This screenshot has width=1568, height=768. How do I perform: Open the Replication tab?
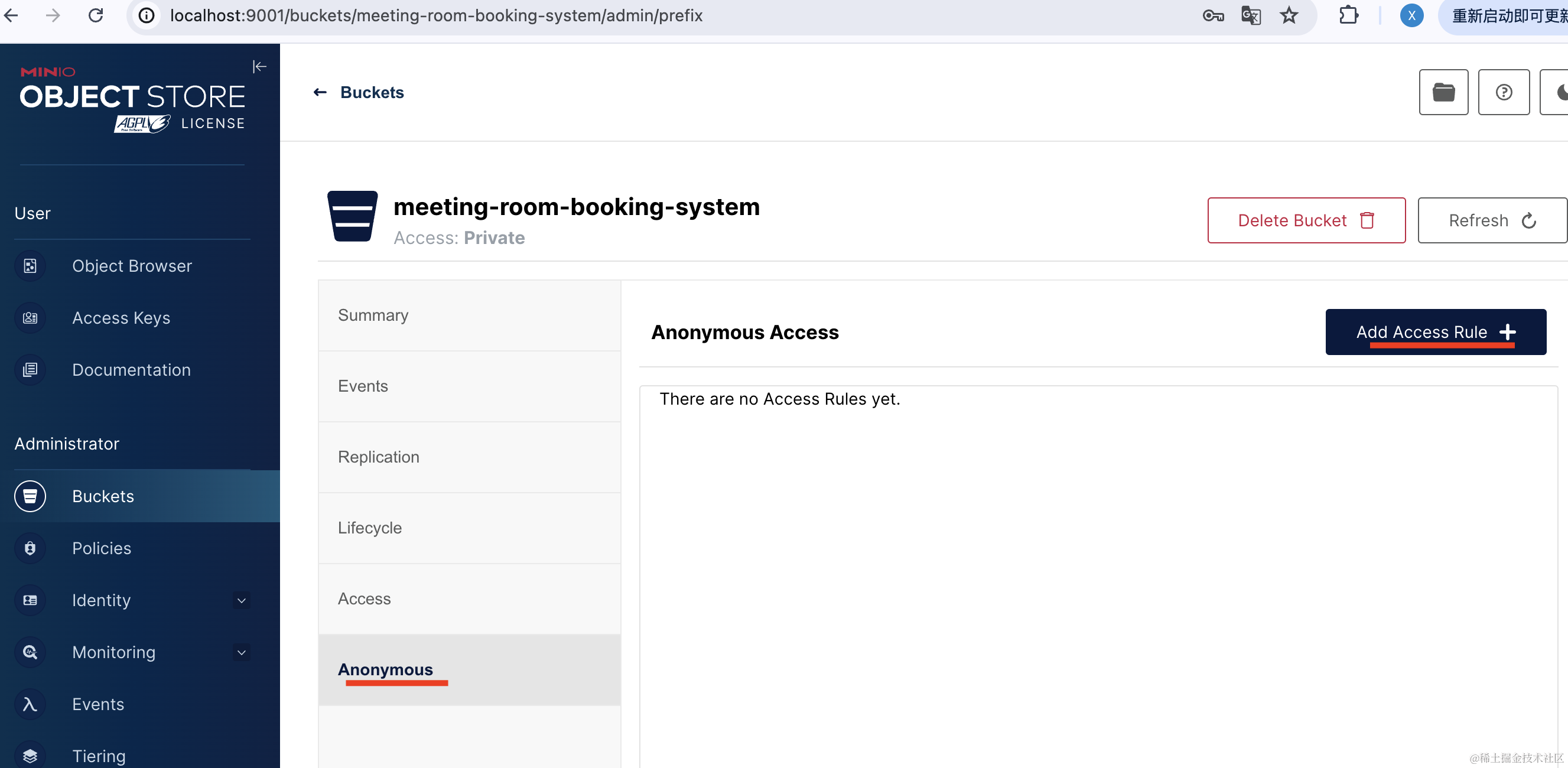tap(378, 457)
